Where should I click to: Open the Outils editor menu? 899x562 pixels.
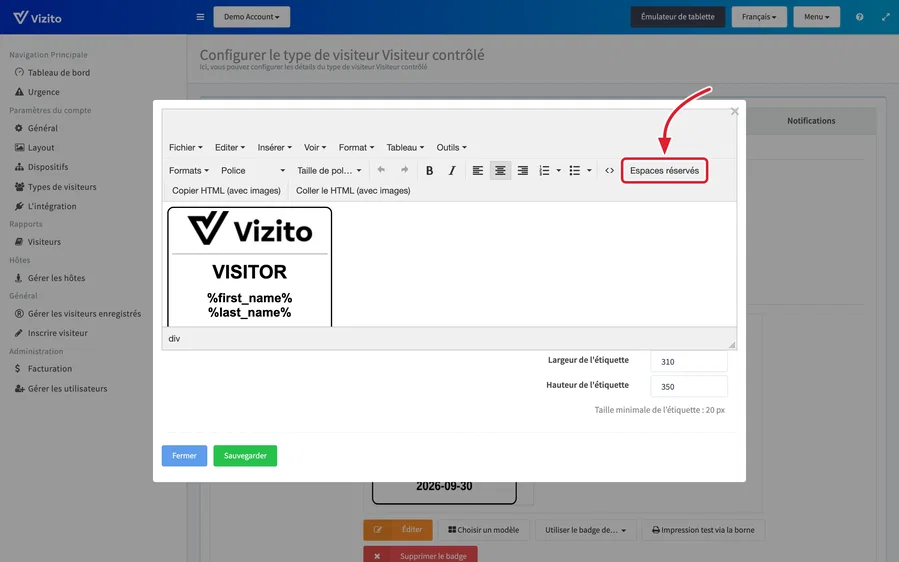pyautogui.click(x=452, y=147)
